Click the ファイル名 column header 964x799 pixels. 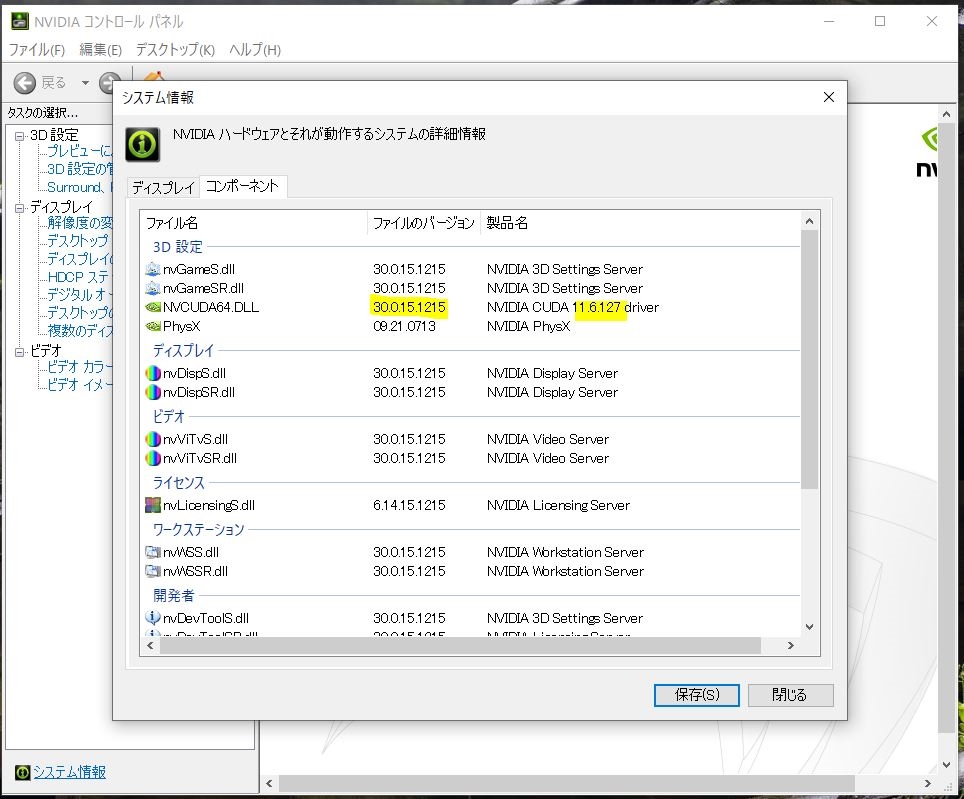tap(253, 222)
